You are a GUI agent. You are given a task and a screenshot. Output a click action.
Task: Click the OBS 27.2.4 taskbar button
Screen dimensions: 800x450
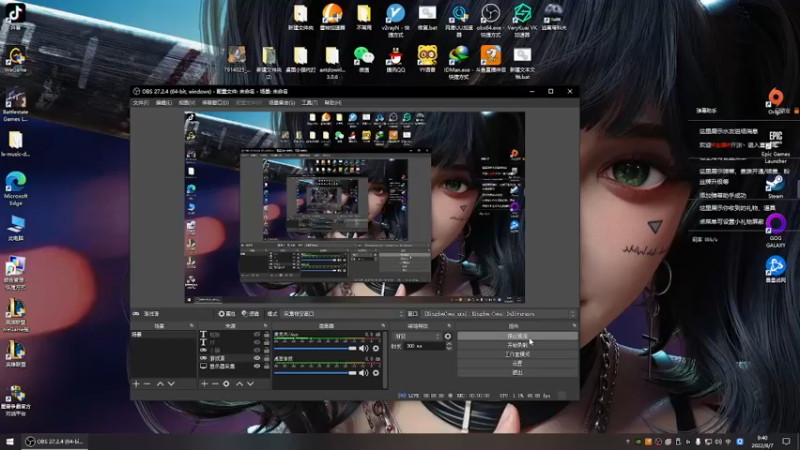click(x=54, y=441)
